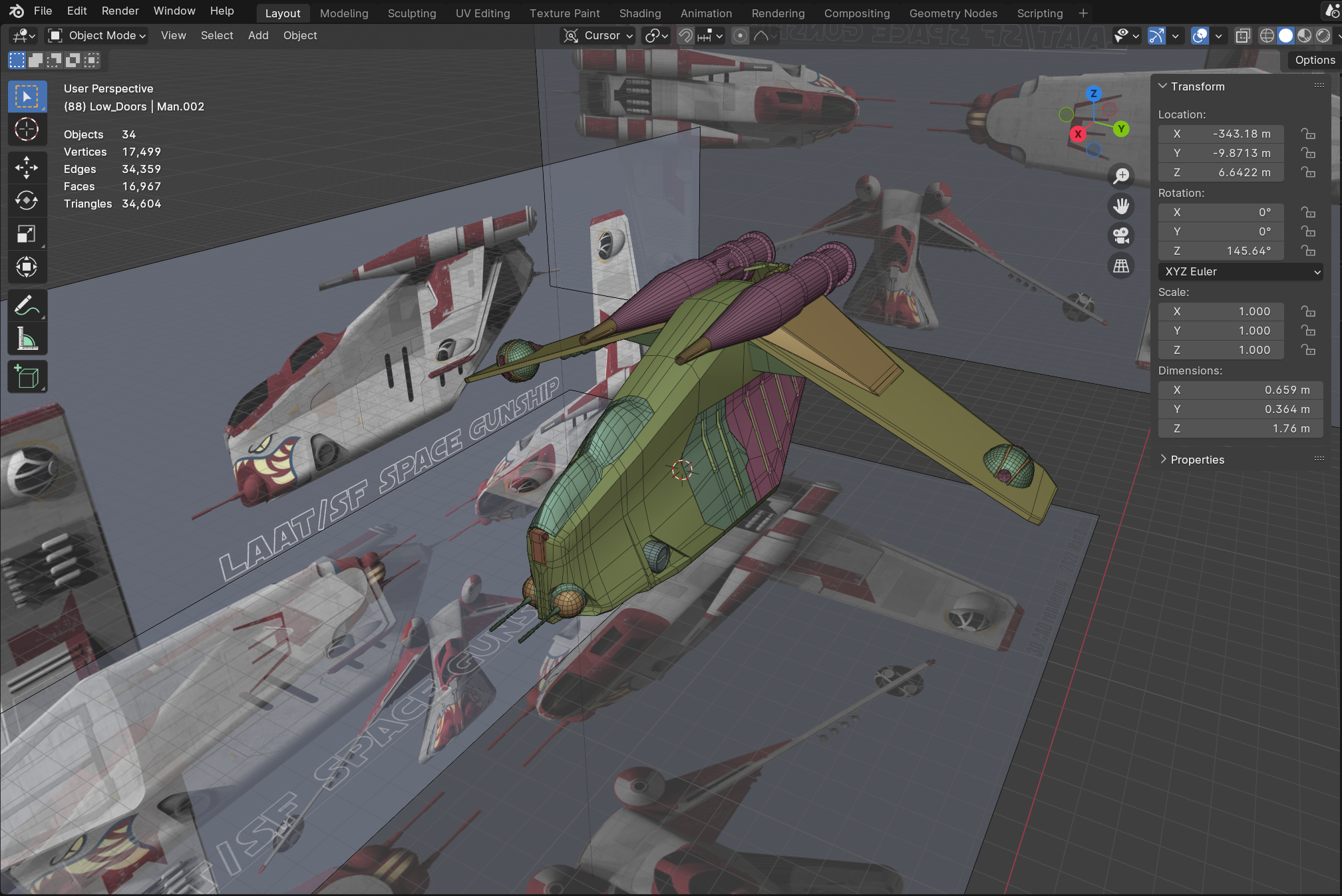Switch to the Modeling workspace tab

[344, 13]
